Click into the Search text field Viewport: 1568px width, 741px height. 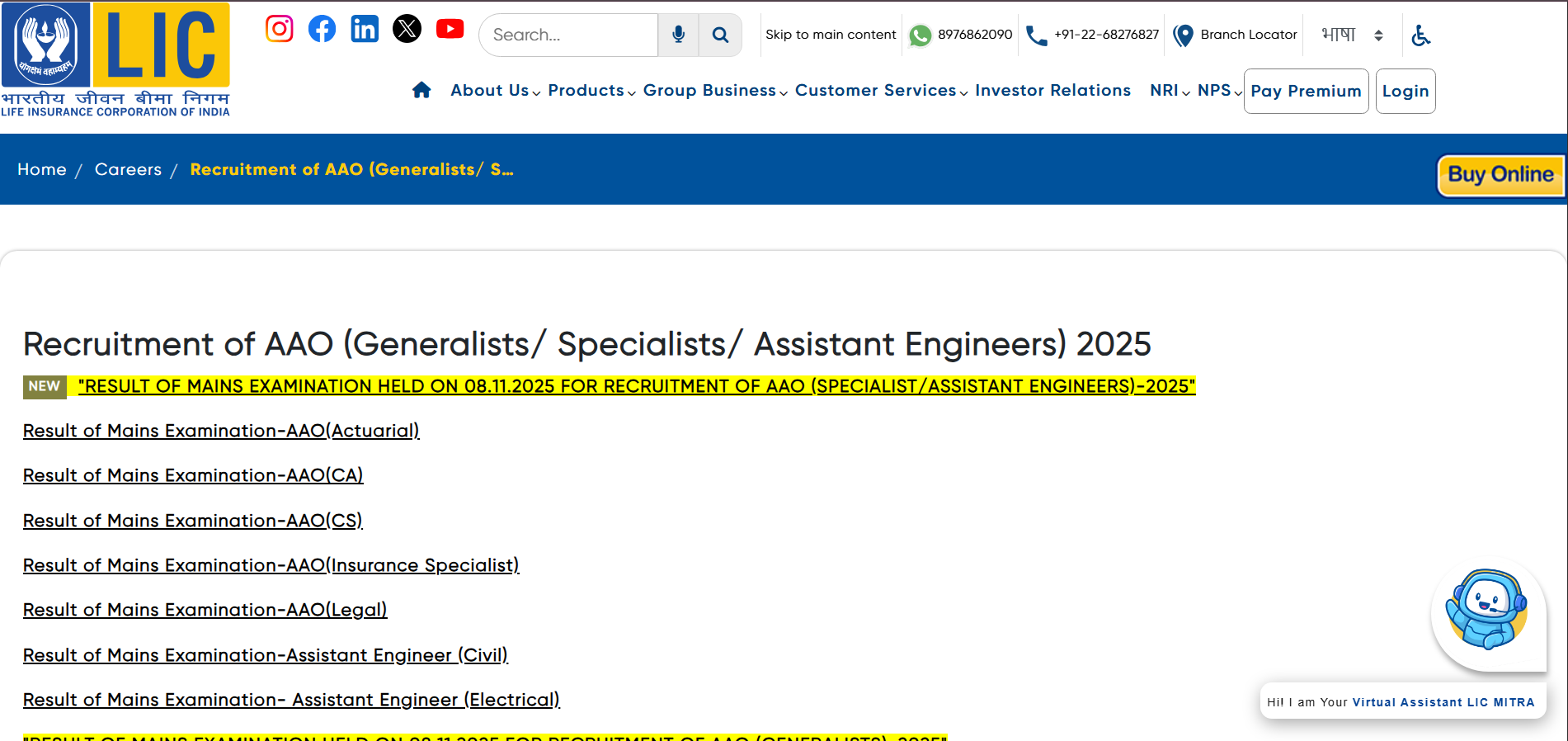569,35
